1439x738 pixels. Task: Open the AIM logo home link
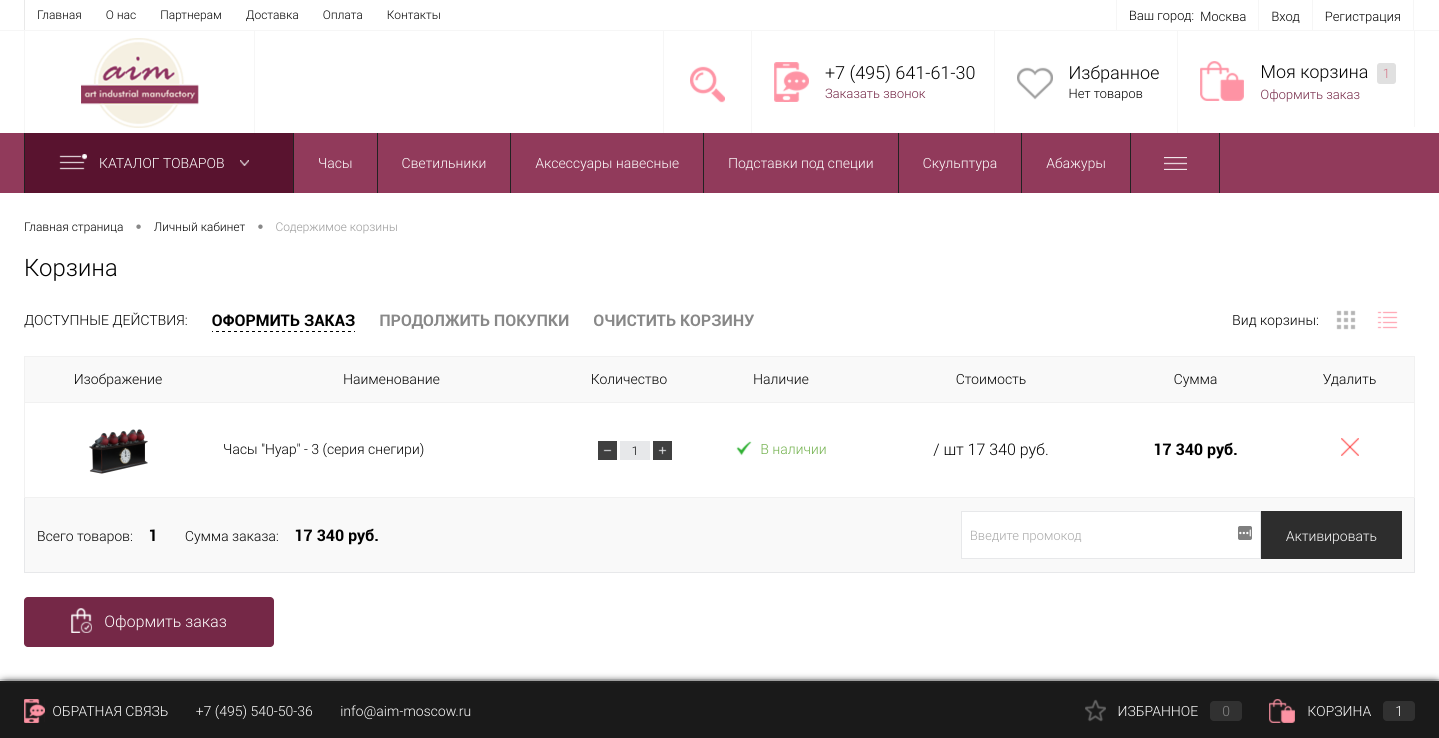click(140, 82)
